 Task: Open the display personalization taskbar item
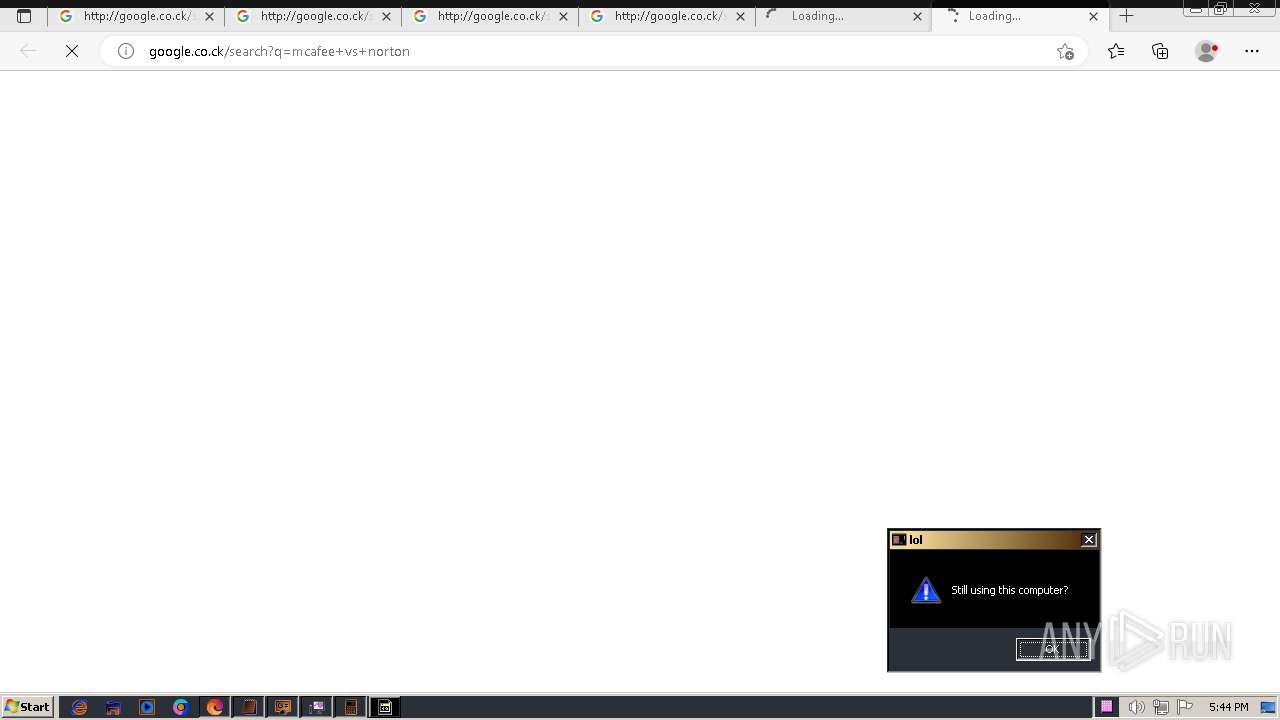[317, 707]
